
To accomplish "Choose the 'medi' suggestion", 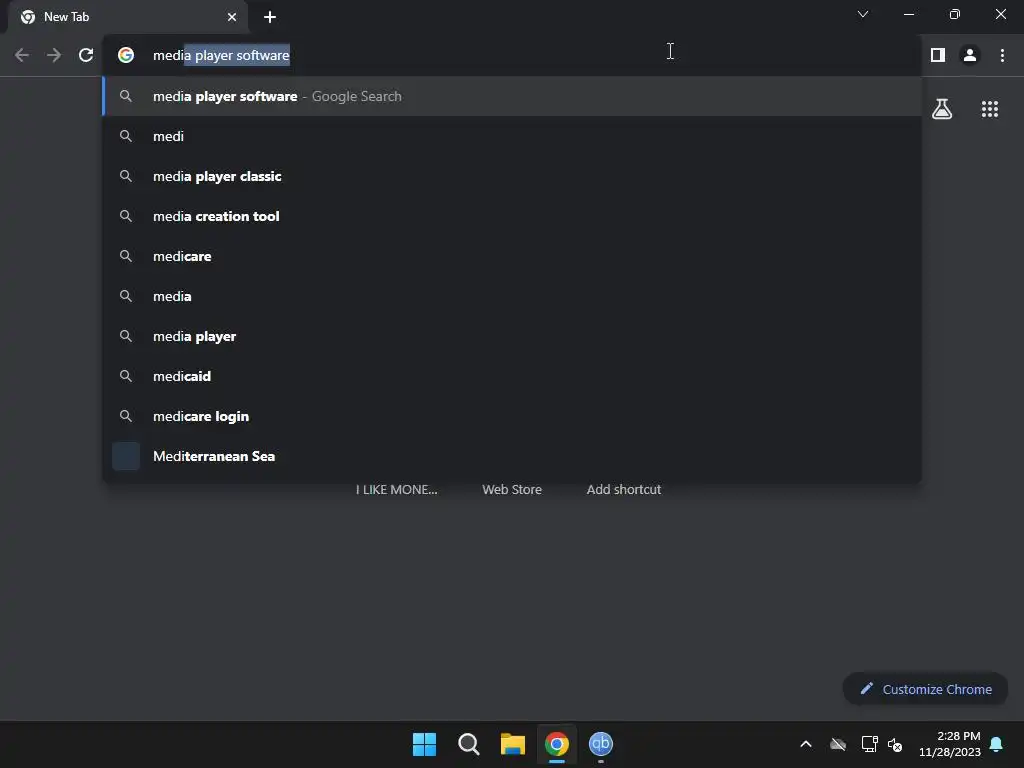I will click(513, 136).
